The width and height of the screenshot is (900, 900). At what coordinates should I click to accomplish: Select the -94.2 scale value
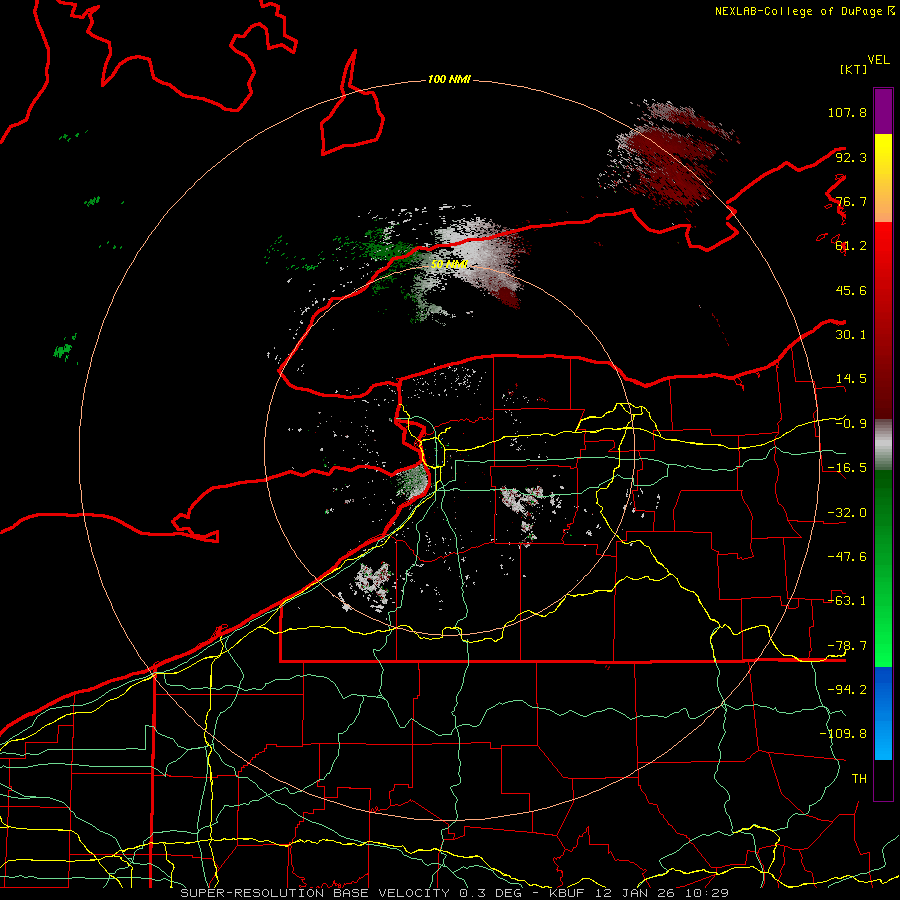click(x=847, y=690)
